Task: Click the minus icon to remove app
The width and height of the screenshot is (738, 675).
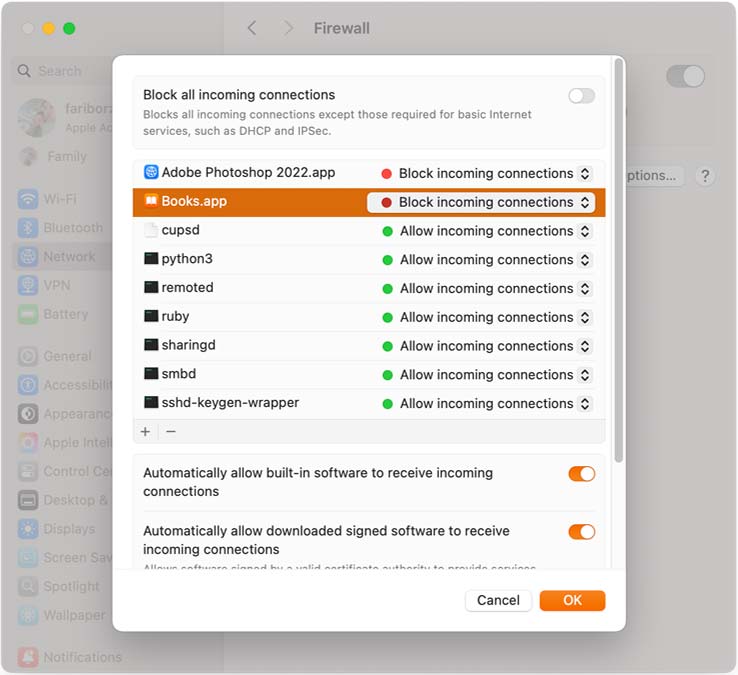Action: click(x=171, y=432)
